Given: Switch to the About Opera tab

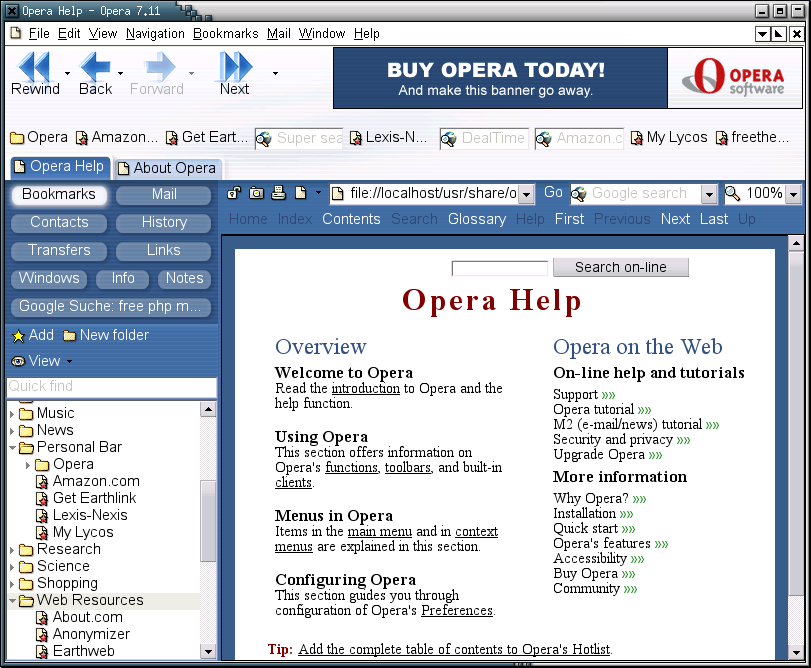Looking at the screenshot, I should (166, 168).
